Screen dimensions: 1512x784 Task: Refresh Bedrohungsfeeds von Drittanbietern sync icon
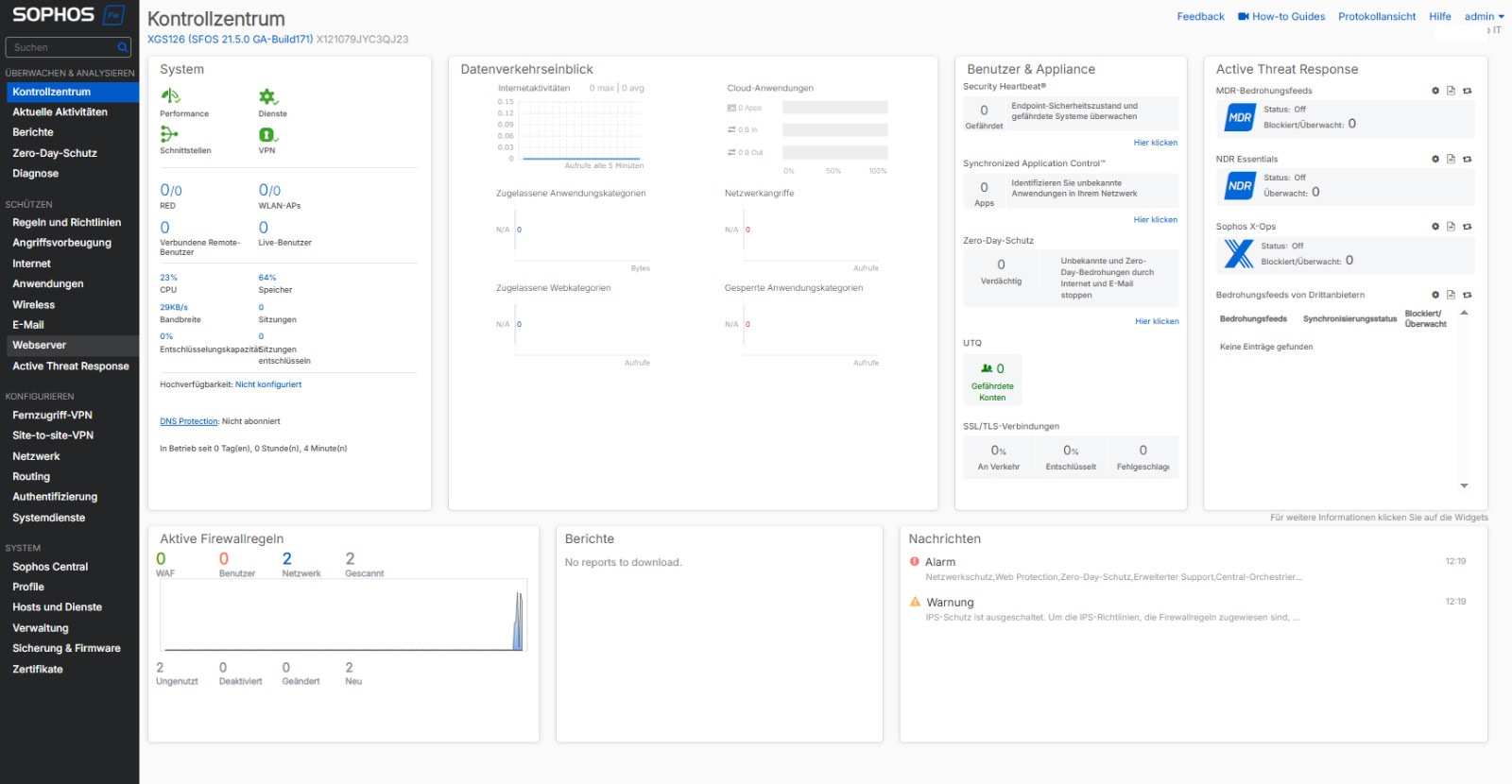click(x=1467, y=295)
